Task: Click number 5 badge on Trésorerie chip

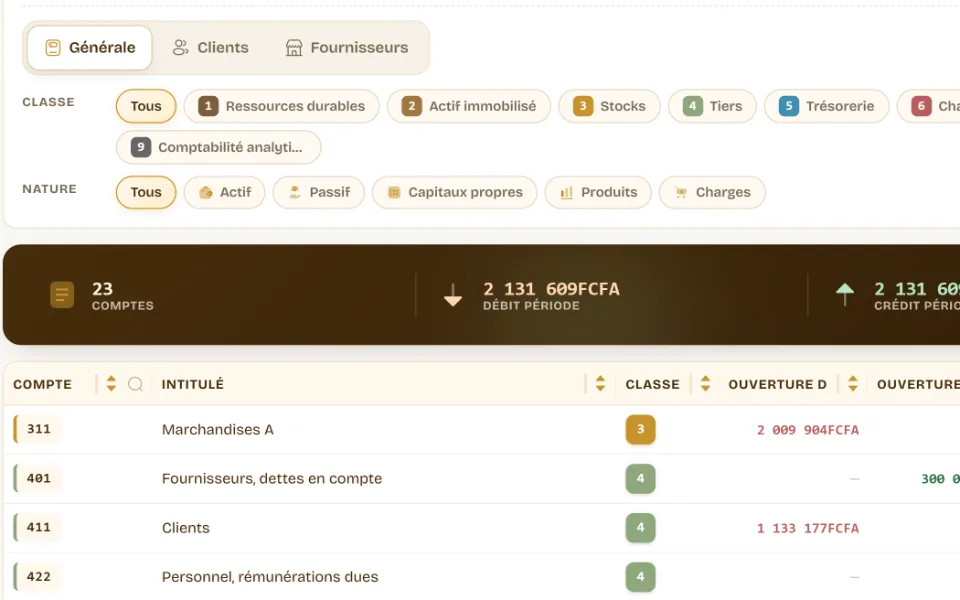Action: (x=789, y=106)
